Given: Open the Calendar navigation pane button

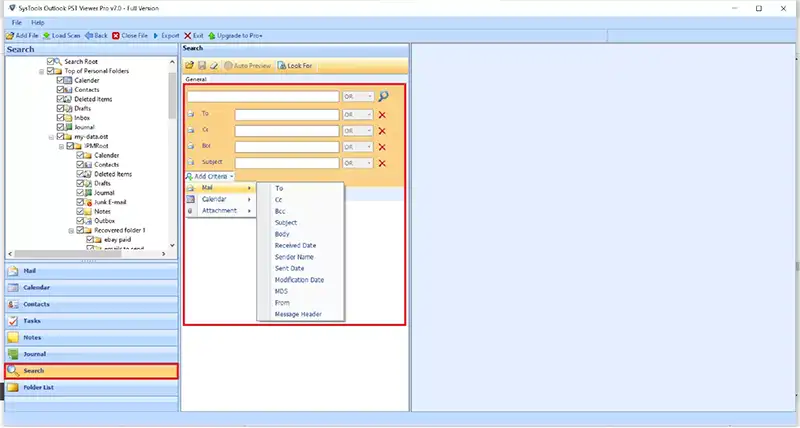Looking at the screenshot, I should [91, 288].
